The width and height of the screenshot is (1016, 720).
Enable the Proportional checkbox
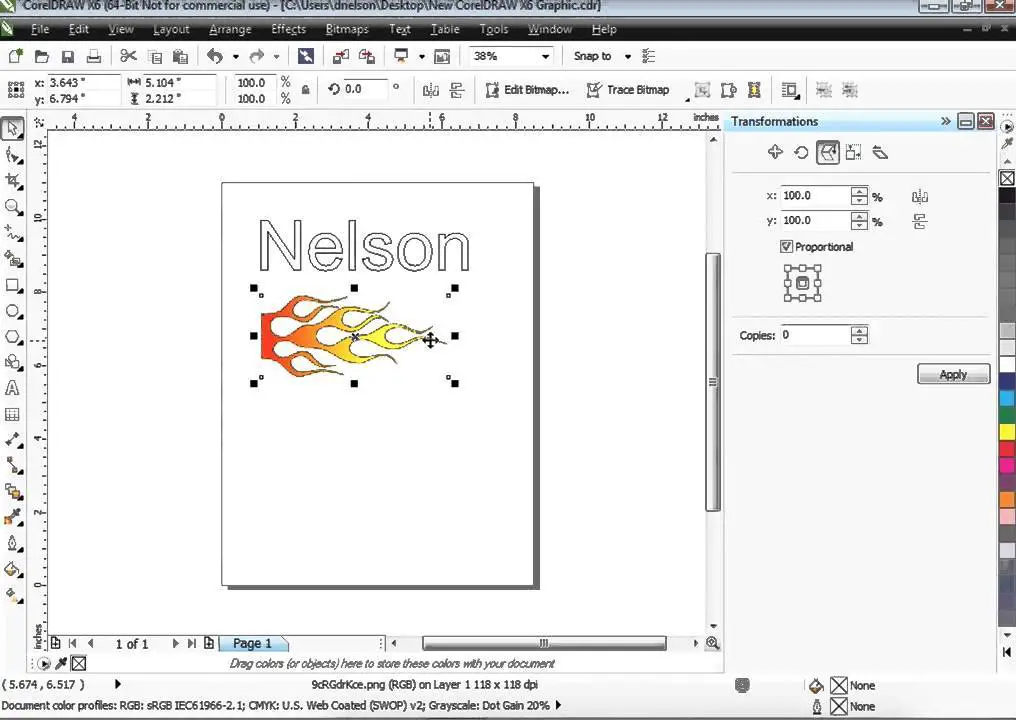[x=786, y=246]
